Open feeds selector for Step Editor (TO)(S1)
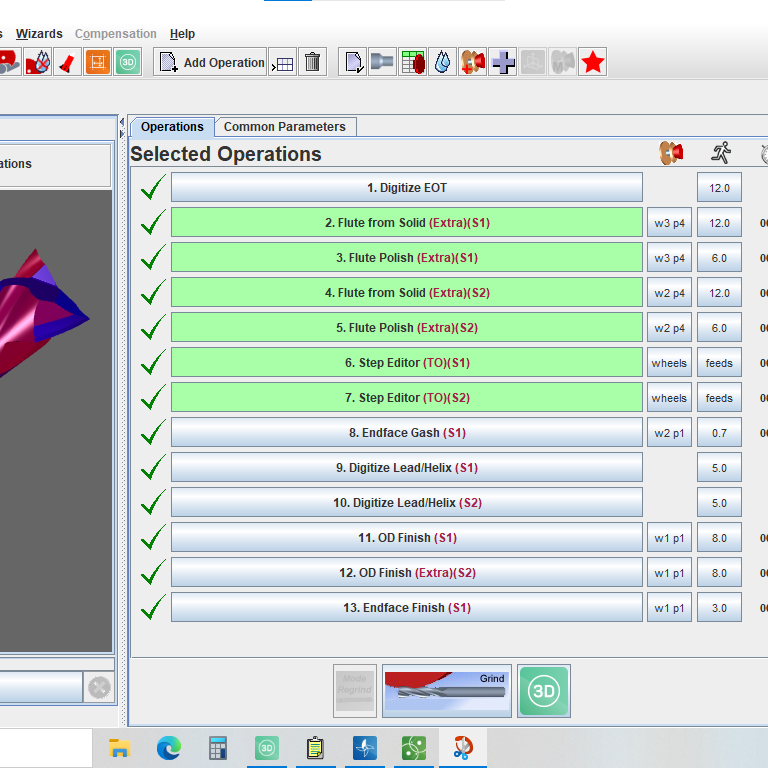Image resolution: width=768 pixels, height=768 pixels. [719, 363]
